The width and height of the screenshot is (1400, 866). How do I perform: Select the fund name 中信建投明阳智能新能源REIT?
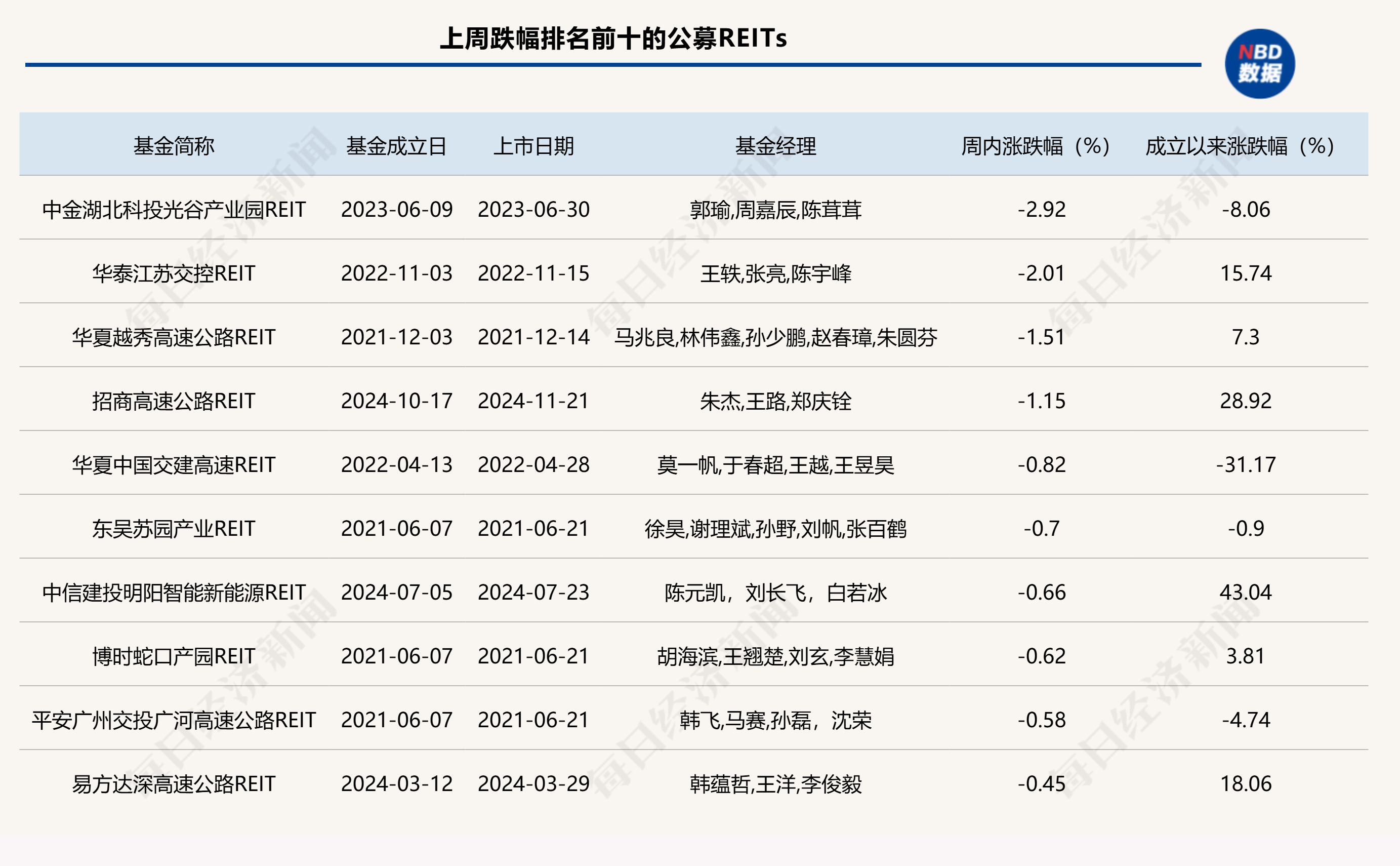point(174,592)
